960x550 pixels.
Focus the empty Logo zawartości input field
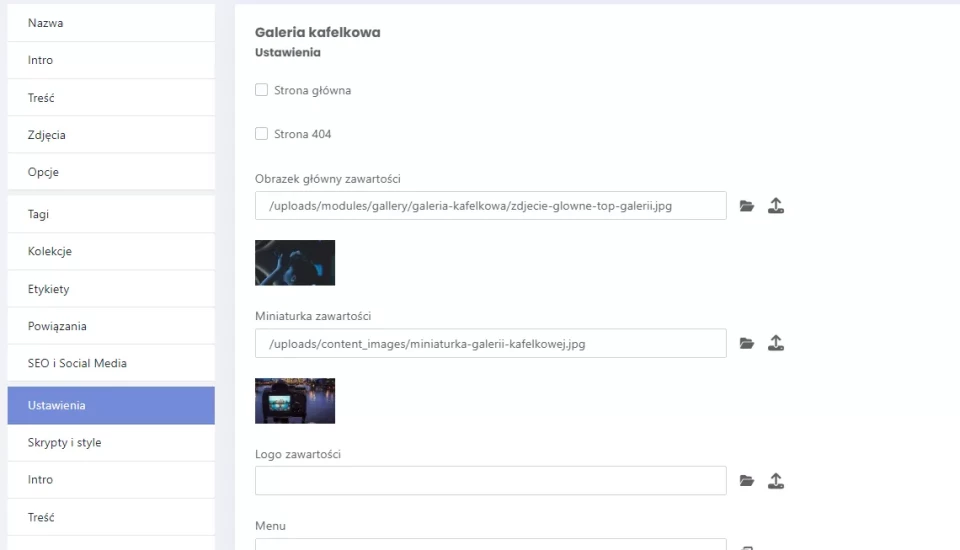click(x=490, y=481)
